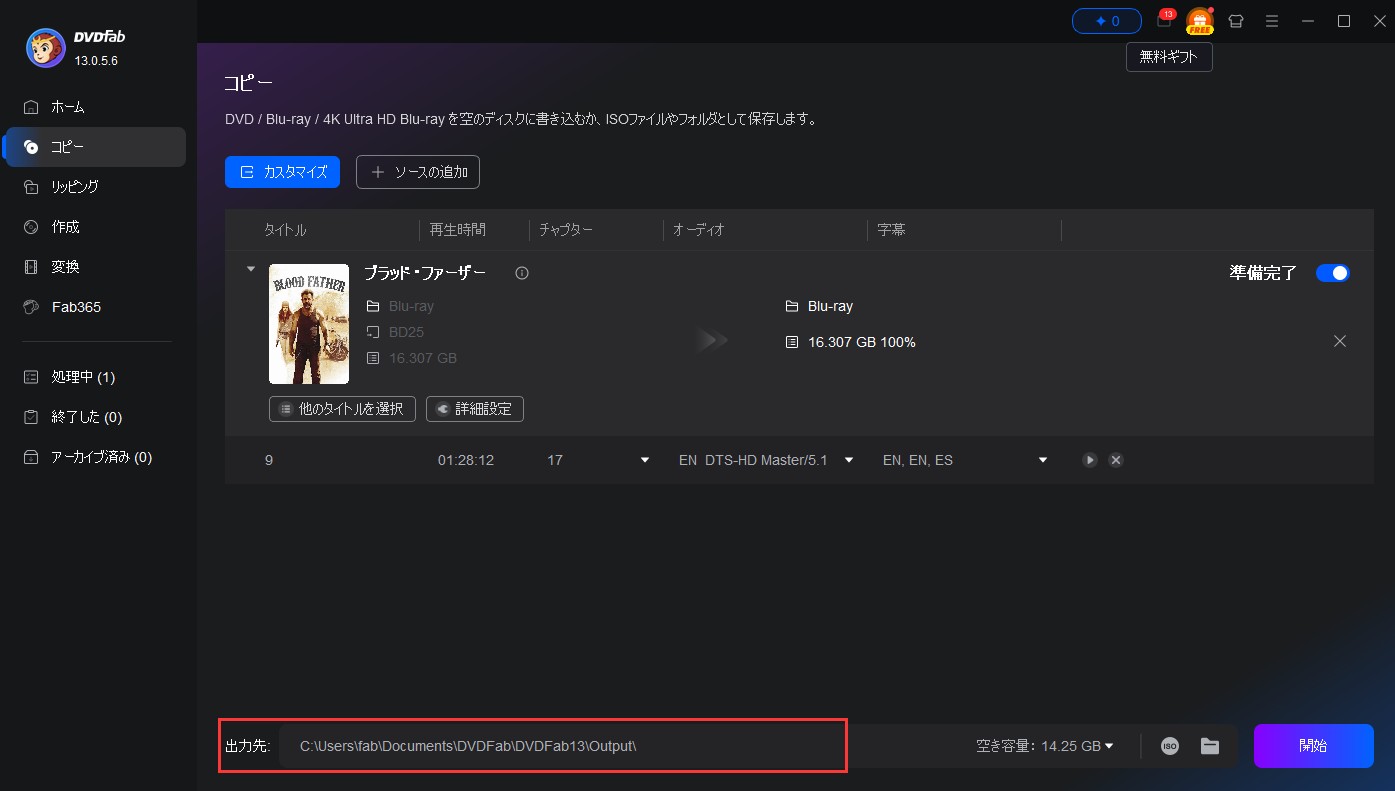Click 他のタイトルを選択 button

[342, 409]
